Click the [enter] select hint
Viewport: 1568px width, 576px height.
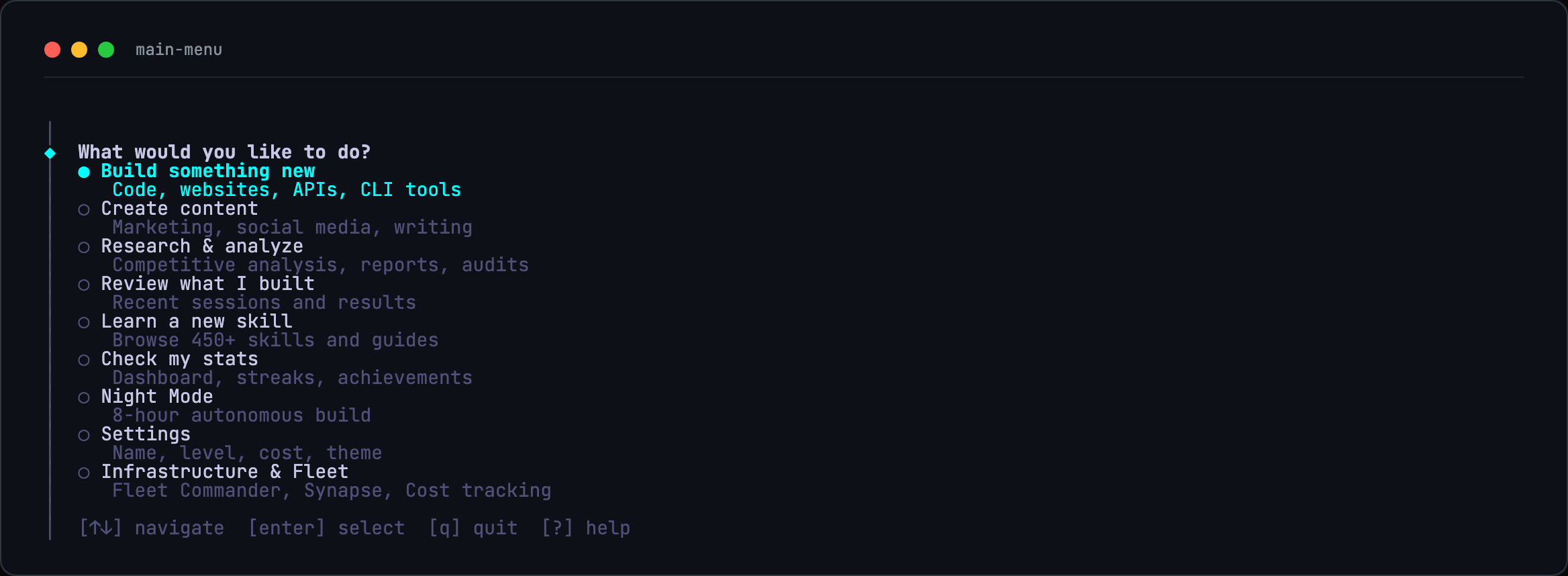pos(326,528)
